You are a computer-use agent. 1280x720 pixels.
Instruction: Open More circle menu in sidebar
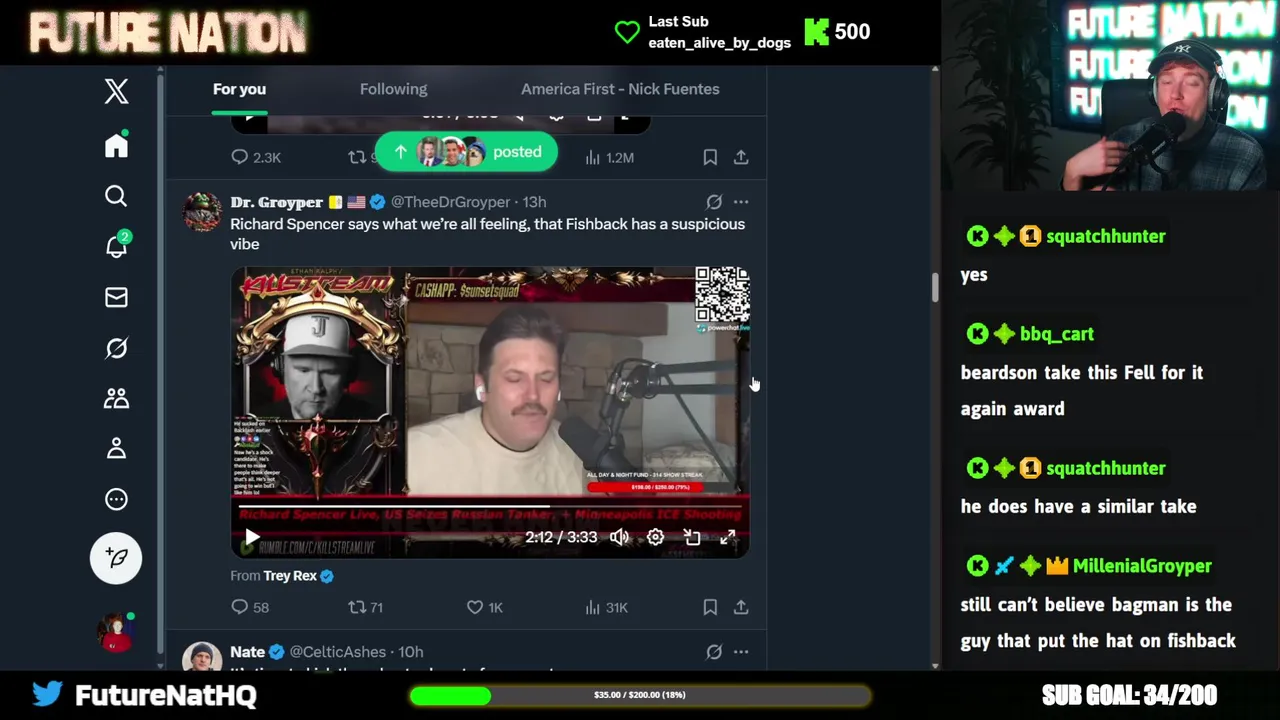point(116,499)
